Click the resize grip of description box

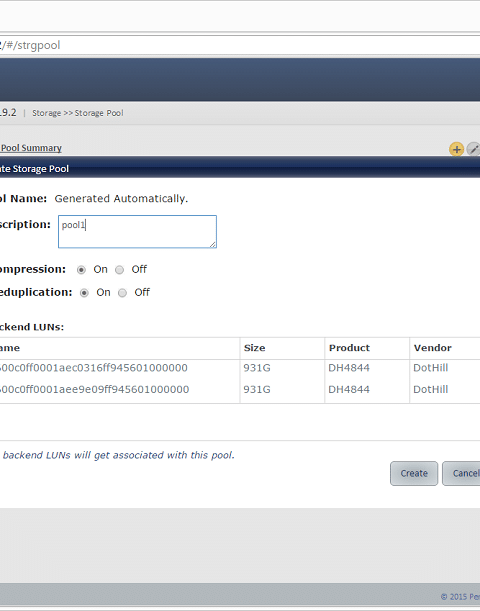point(212,244)
